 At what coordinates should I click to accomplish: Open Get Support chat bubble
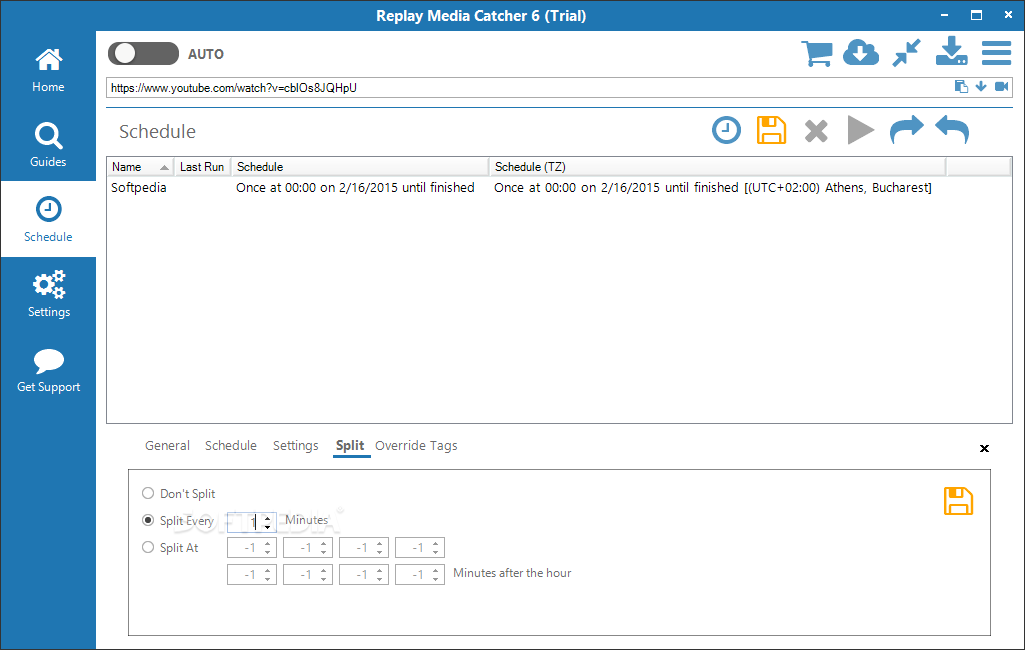(48, 370)
